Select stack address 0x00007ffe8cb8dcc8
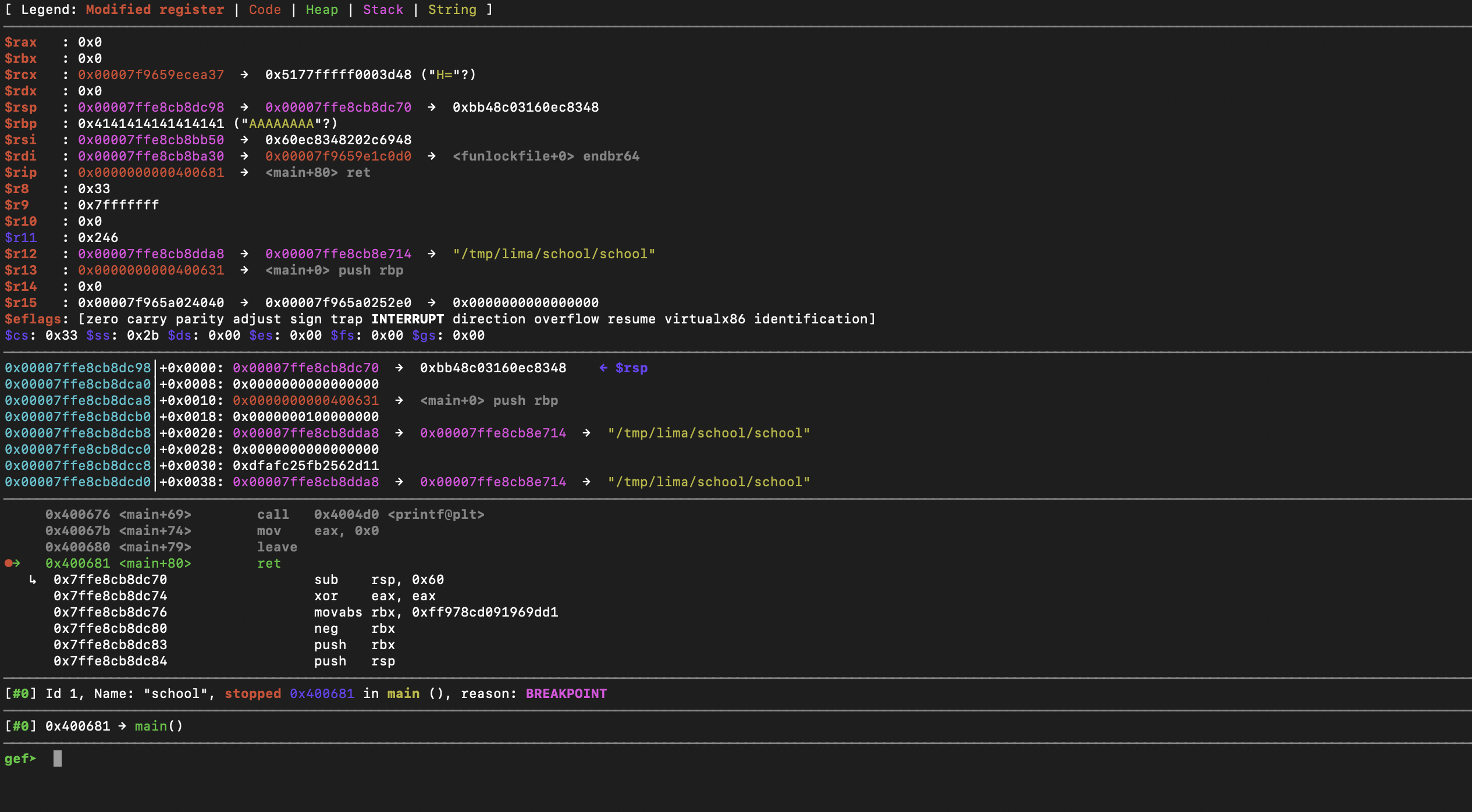The image size is (1472, 812). pyautogui.click(x=77, y=466)
